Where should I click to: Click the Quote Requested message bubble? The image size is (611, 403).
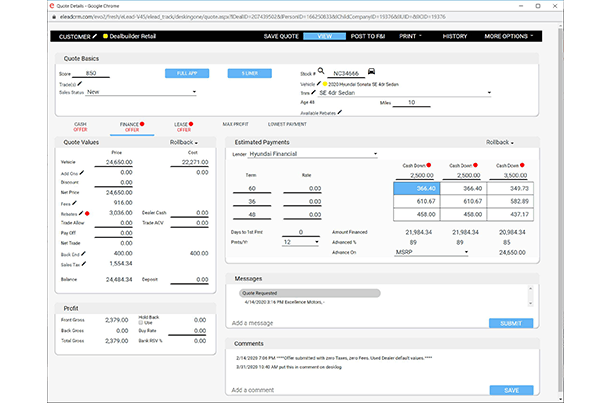click(310, 293)
